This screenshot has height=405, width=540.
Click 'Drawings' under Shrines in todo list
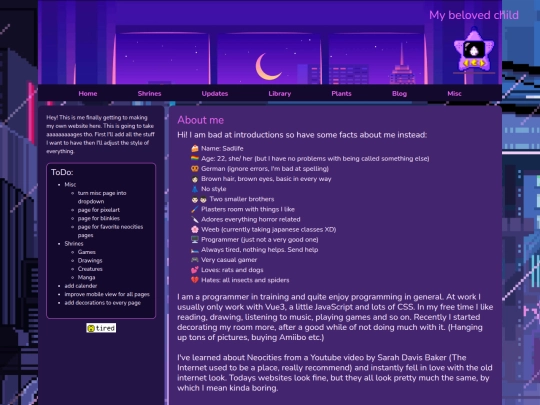tap(90, 260)
